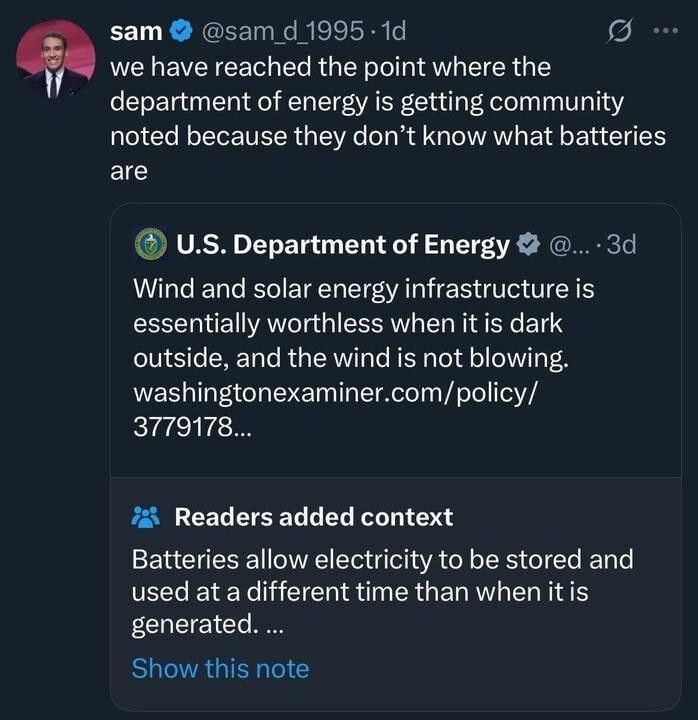Screen dimensions: 698x720
Task: Click the Department of Energy seal icon
Action: [x=151, y=244]
